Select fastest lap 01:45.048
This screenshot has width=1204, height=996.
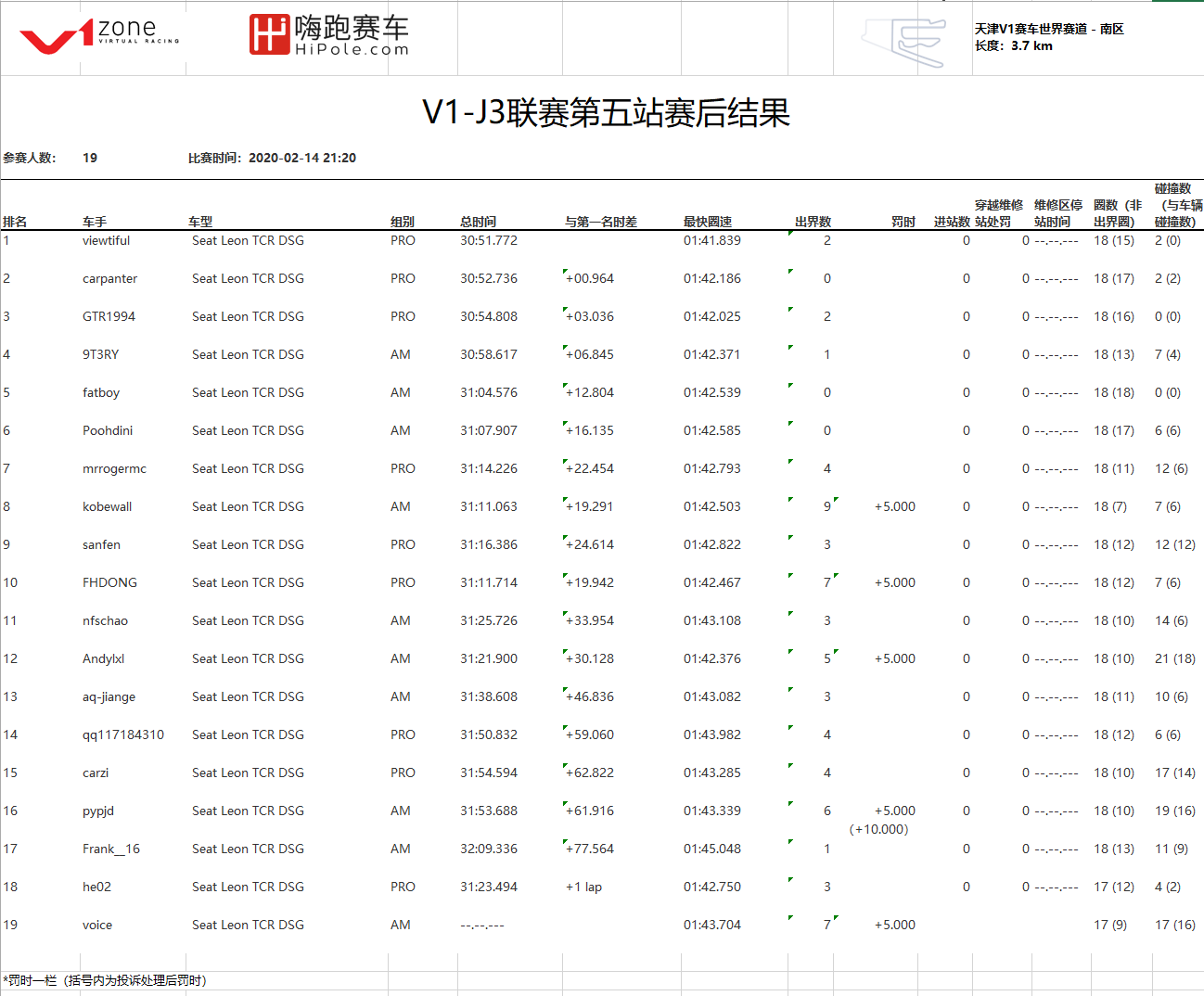(x=712, y=849)
